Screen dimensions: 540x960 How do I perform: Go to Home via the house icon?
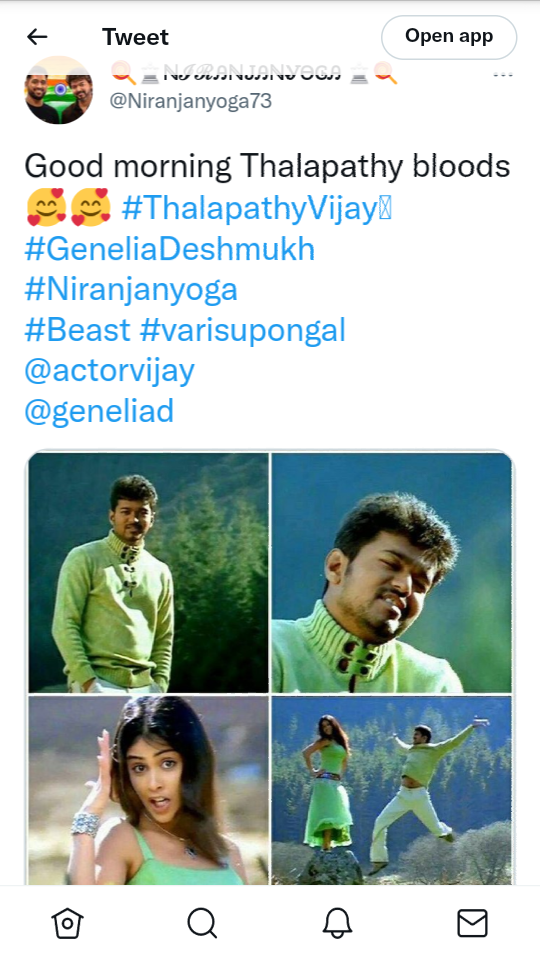pos(67,923)
